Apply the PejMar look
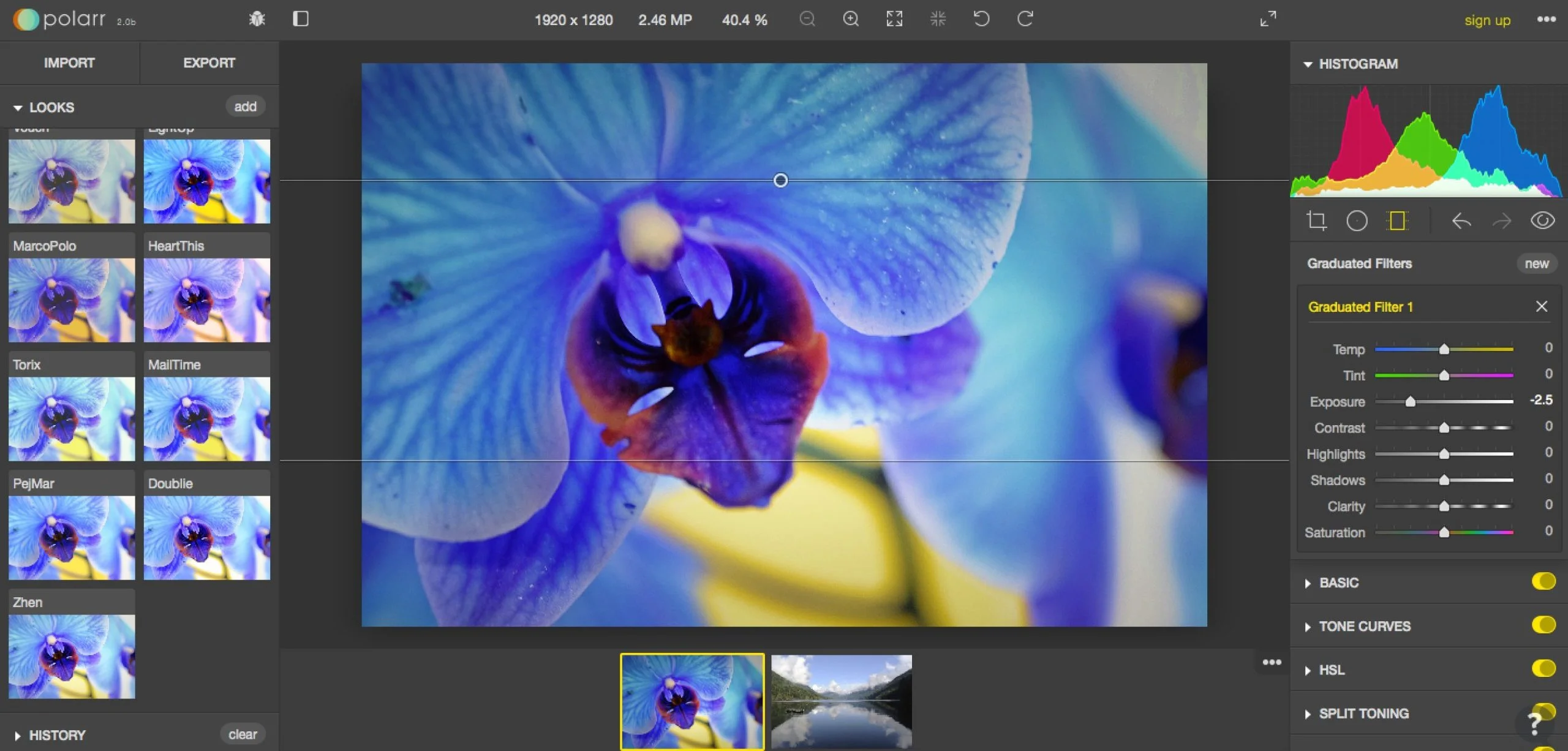 tap(72, 525)
